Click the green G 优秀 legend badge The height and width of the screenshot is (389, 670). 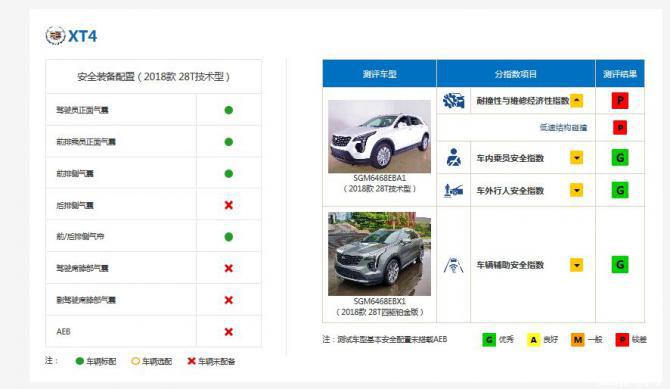pyautogui.click(x=489, y=340)
